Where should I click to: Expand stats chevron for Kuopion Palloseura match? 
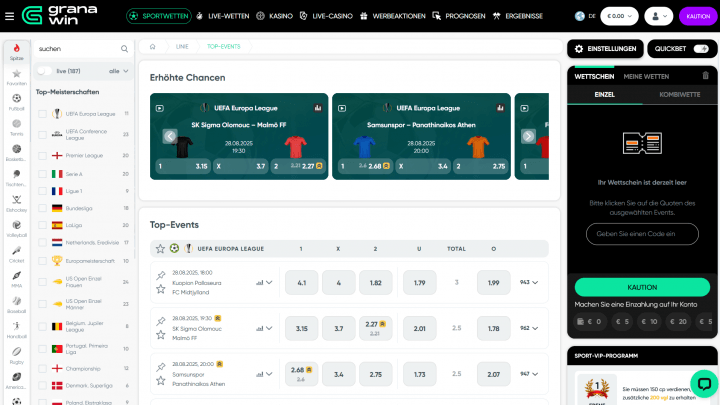[269, 282]
